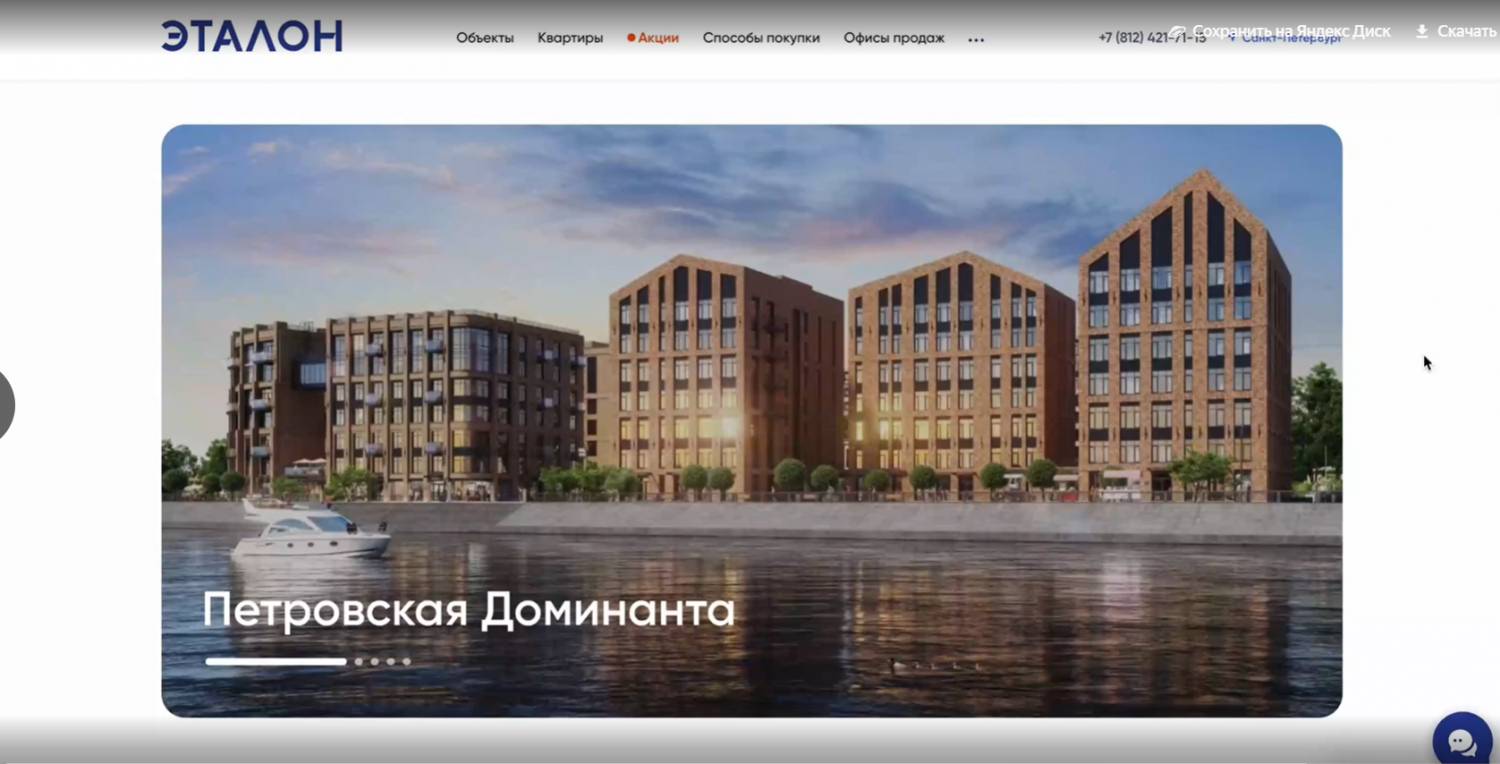Click the location pin before Санкт-Петербург
This screenshot has width=1500, height=764.
point(1232,39)
